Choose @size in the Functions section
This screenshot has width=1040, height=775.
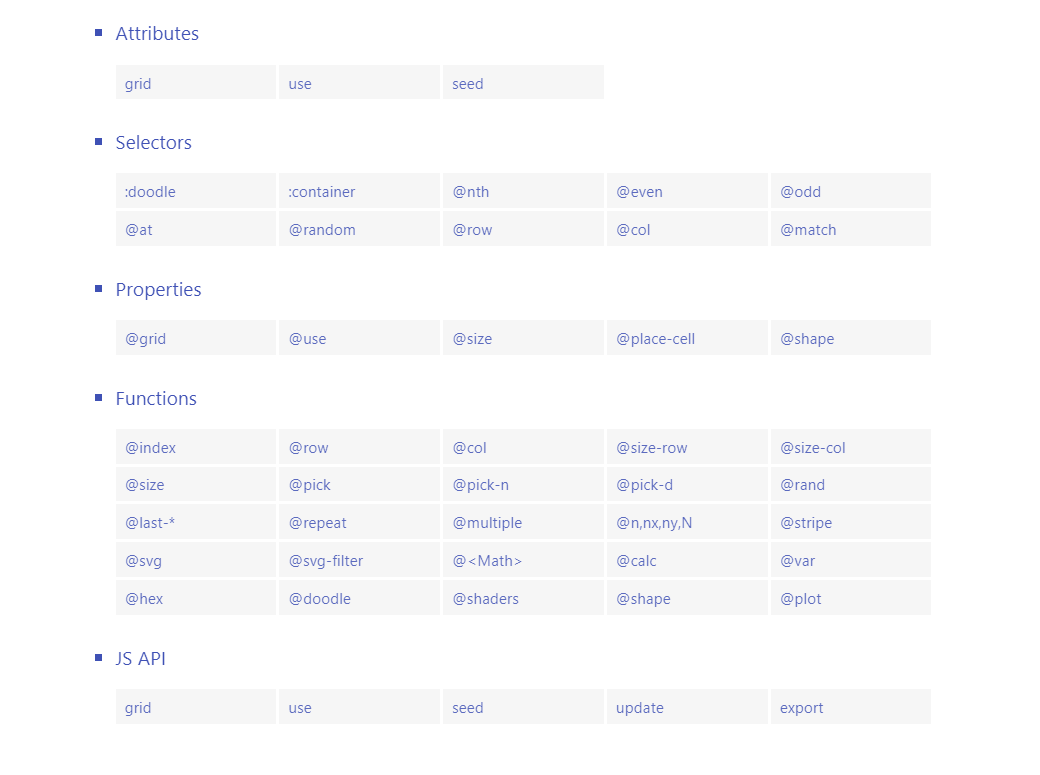[196, 484]
